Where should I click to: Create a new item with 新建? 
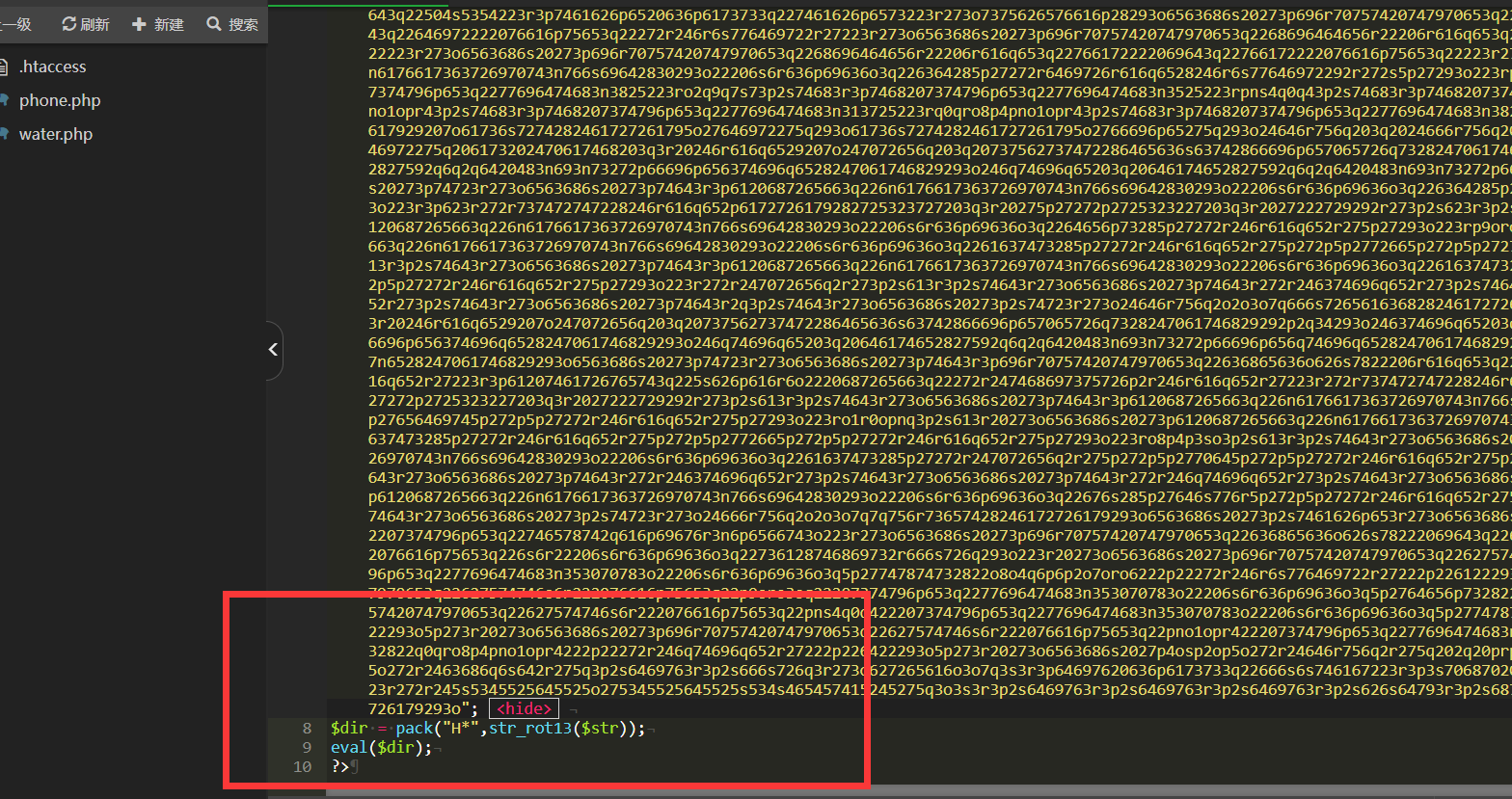(x=158, y=24)
